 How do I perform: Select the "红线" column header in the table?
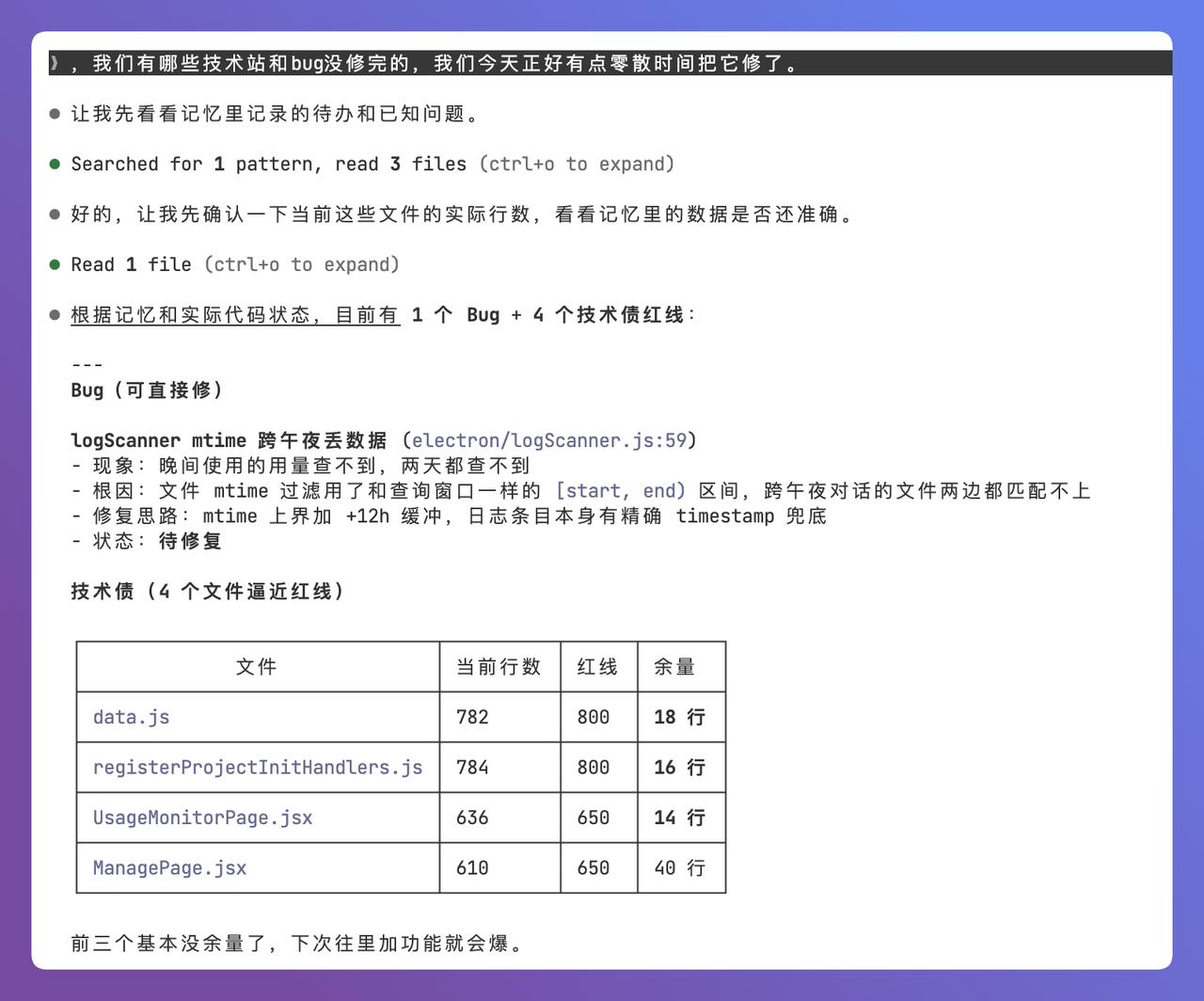click(x=598, y=667)
